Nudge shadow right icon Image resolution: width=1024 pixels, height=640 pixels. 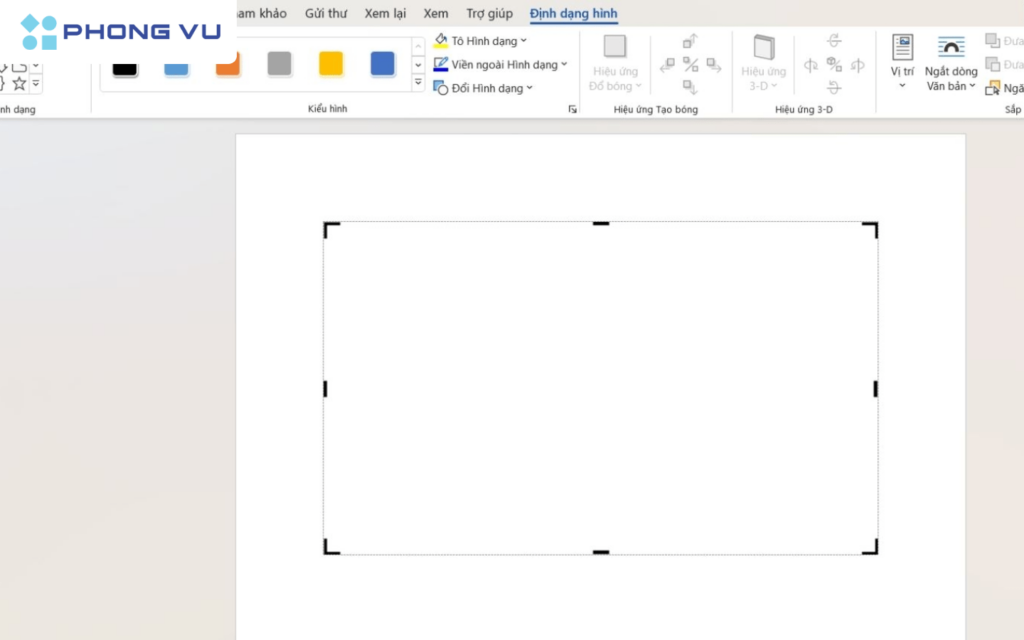coord(714,65)
